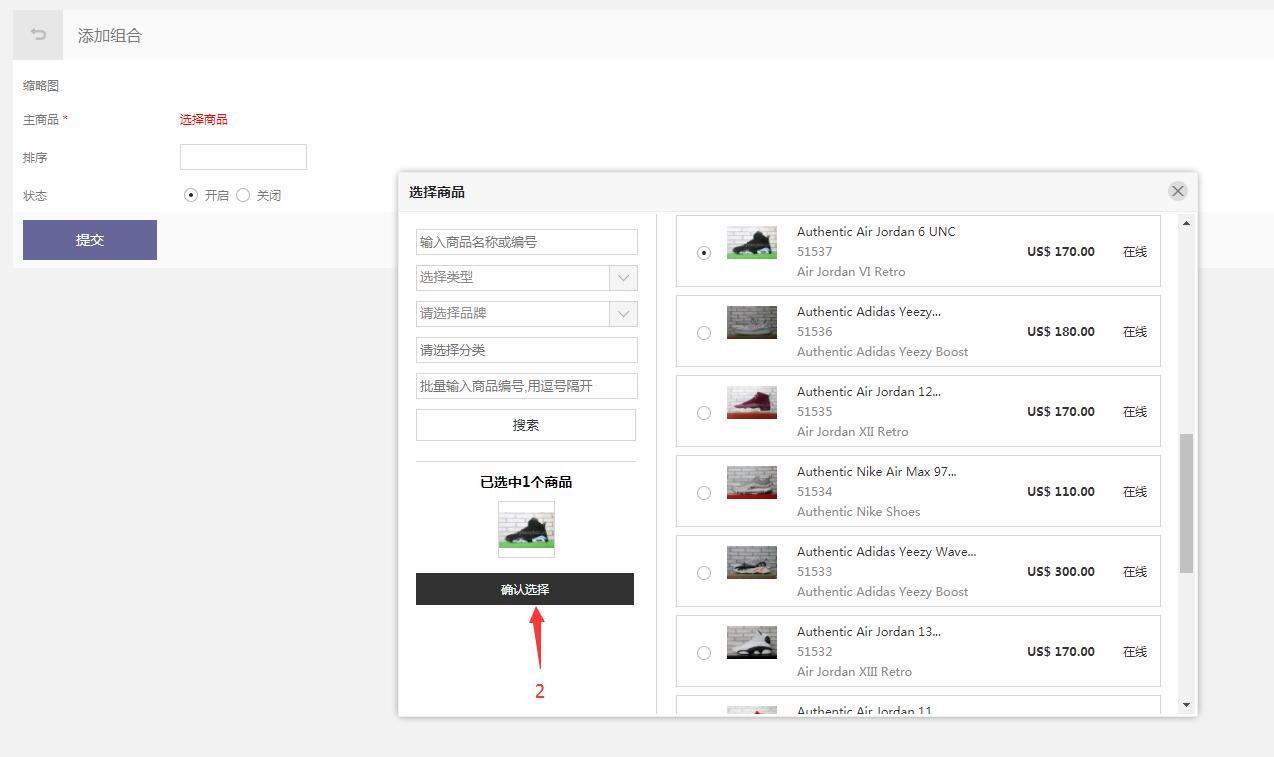Click the Air Jordan 6 UNC shoe thumbnail
Viewport: 1274px width, 757px height.
(x=752, y=242)
